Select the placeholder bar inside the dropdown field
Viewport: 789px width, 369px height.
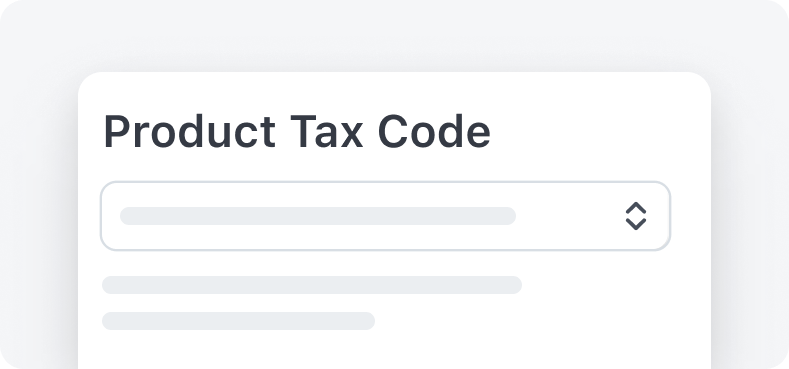pyautogui.click(x=318, y=216)
